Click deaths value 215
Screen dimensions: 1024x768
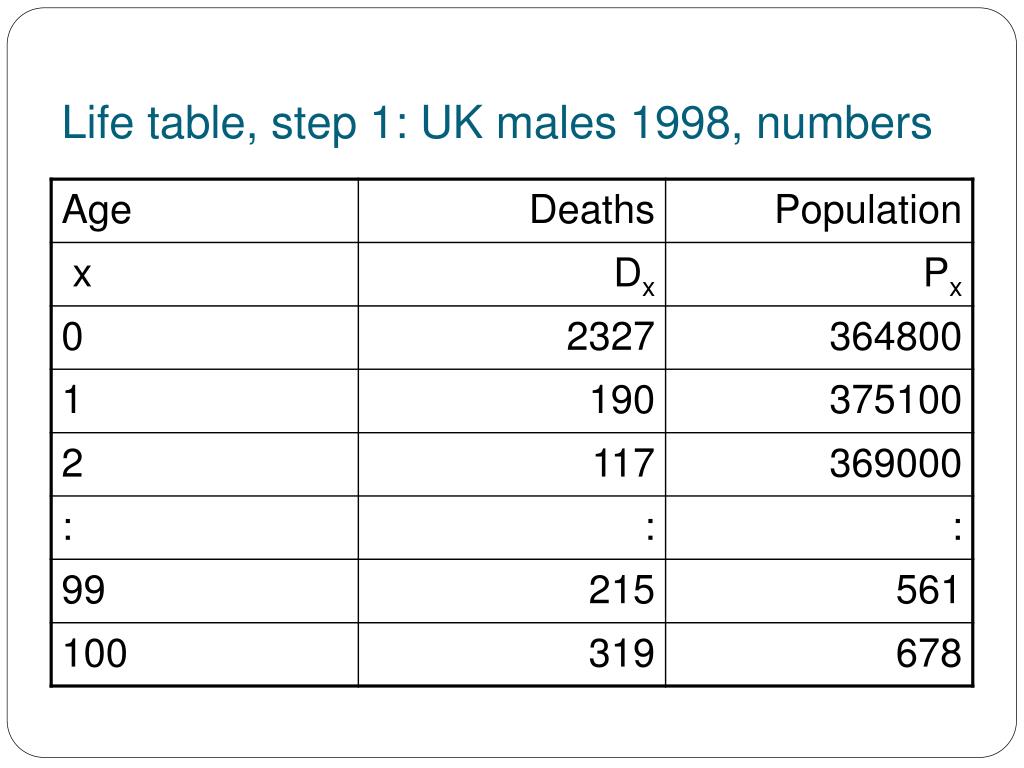point(621,590)
